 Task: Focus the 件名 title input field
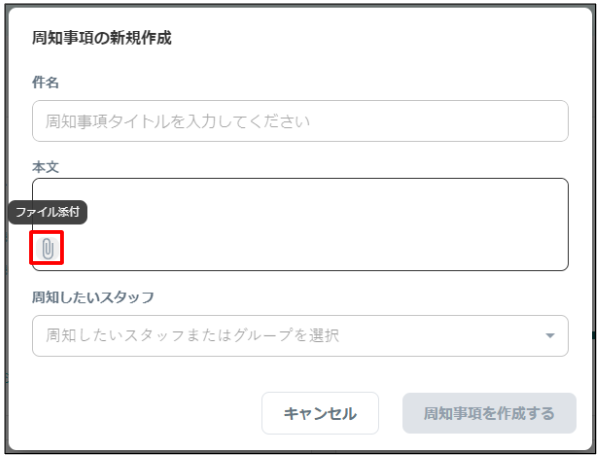pyautogui.click(x=300, y=121)
